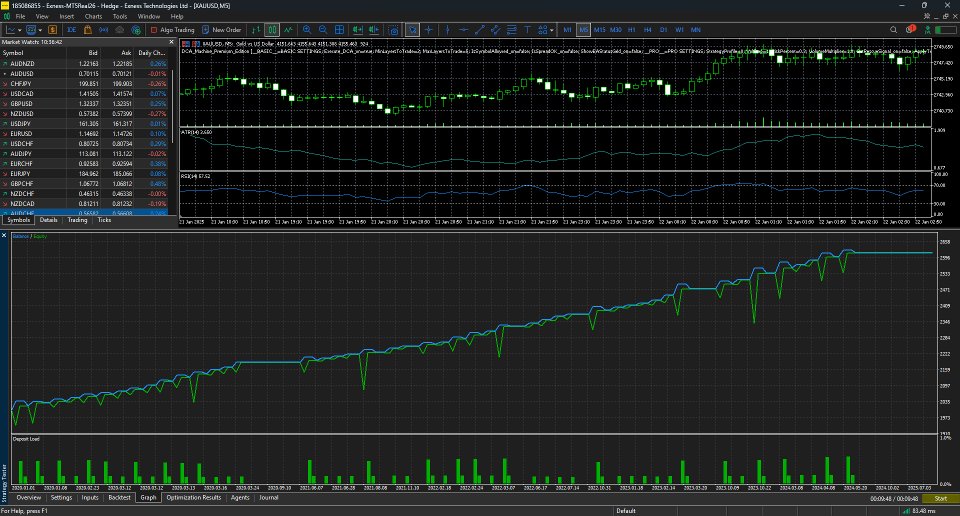
Task: Switch chart to line chart mode
Action: 288,29
